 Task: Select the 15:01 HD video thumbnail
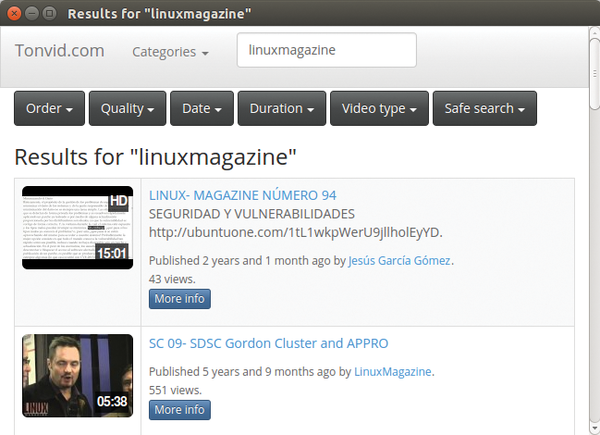[x=78, y=228]
